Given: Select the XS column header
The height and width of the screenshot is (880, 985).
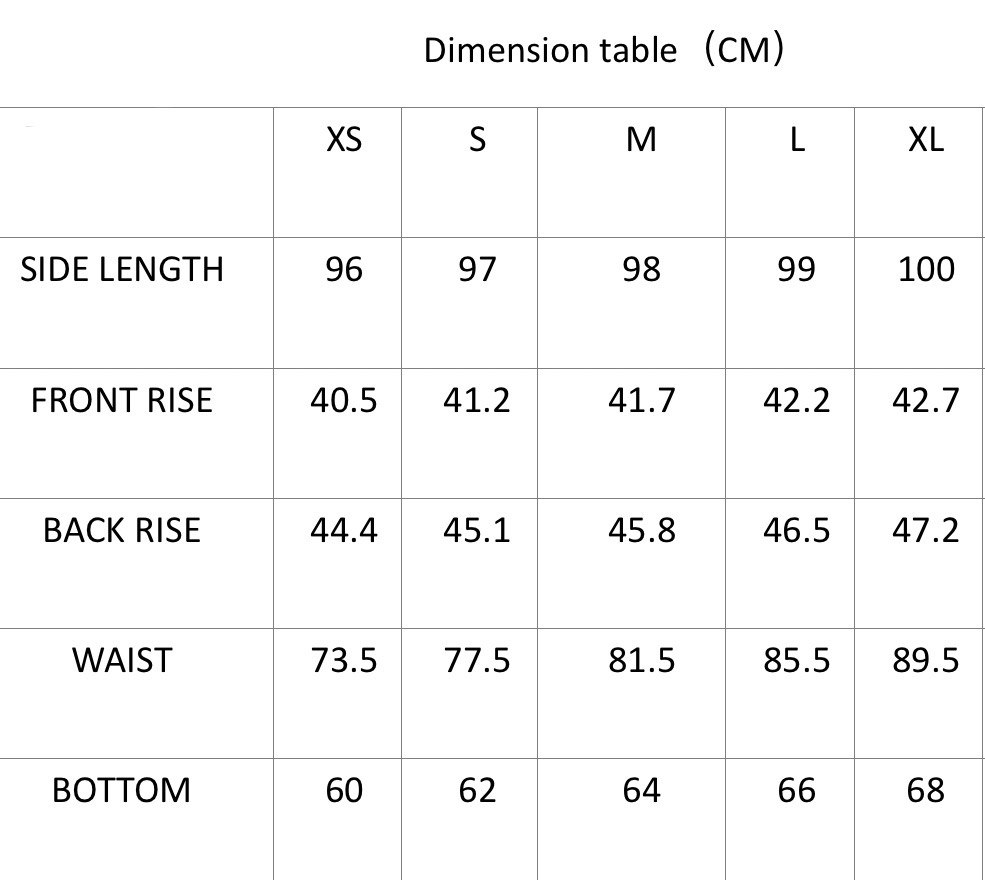Looking at the screenshot, I should 344,140.
